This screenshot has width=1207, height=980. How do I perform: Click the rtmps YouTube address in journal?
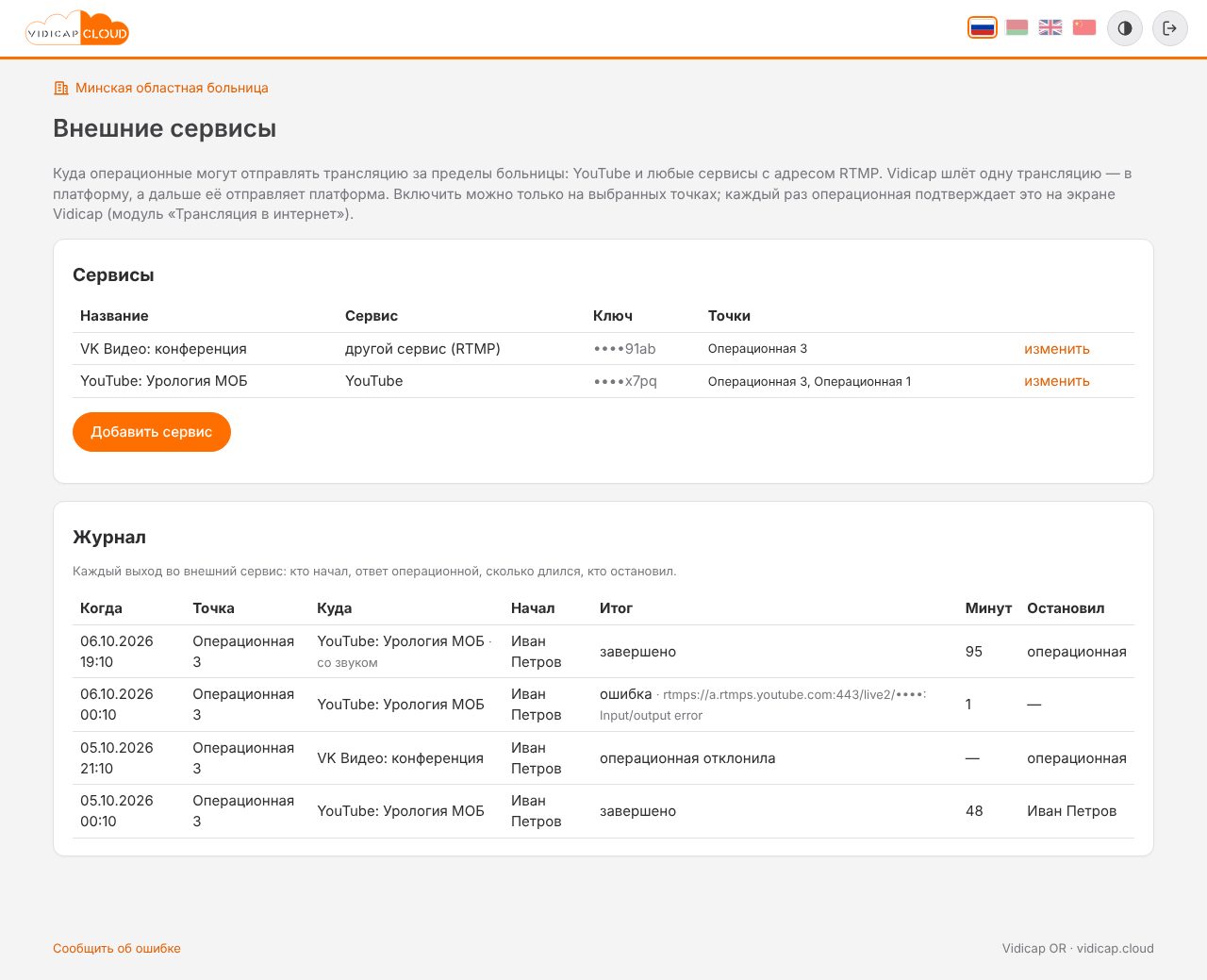pyautogui.click(x=794, y=695)
